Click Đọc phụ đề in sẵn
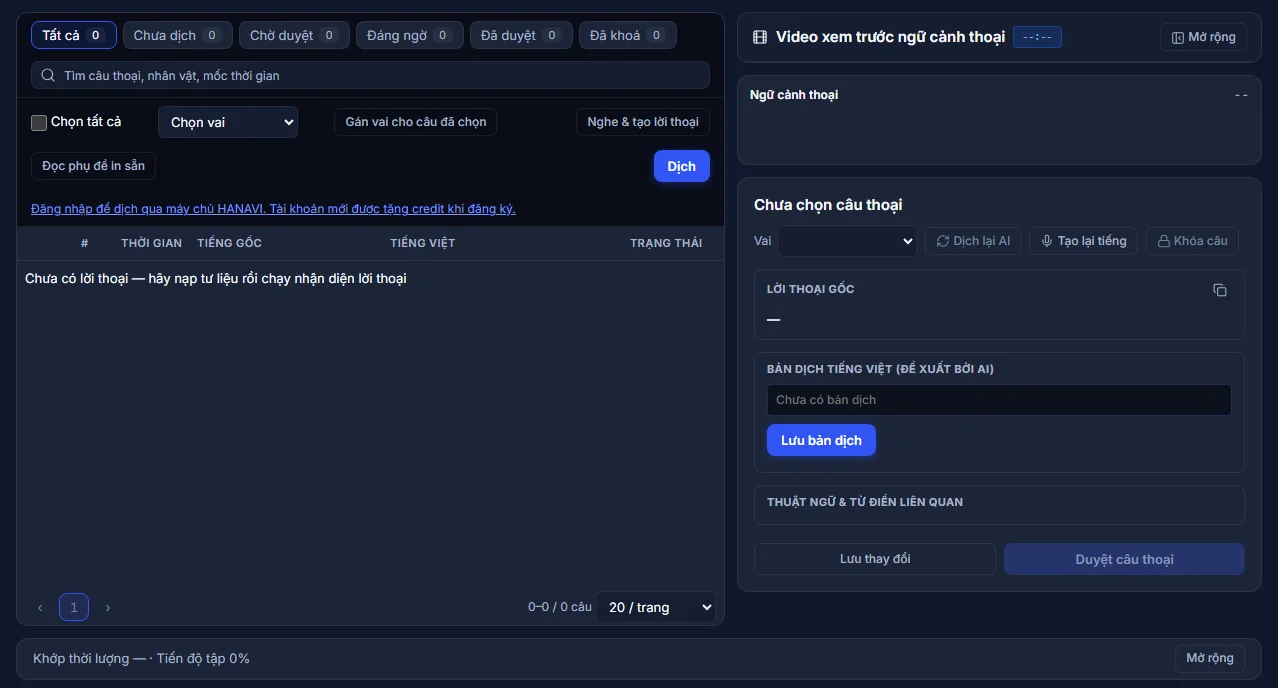The height and width of the screenshot is (688, 1278). coord(93,166)
